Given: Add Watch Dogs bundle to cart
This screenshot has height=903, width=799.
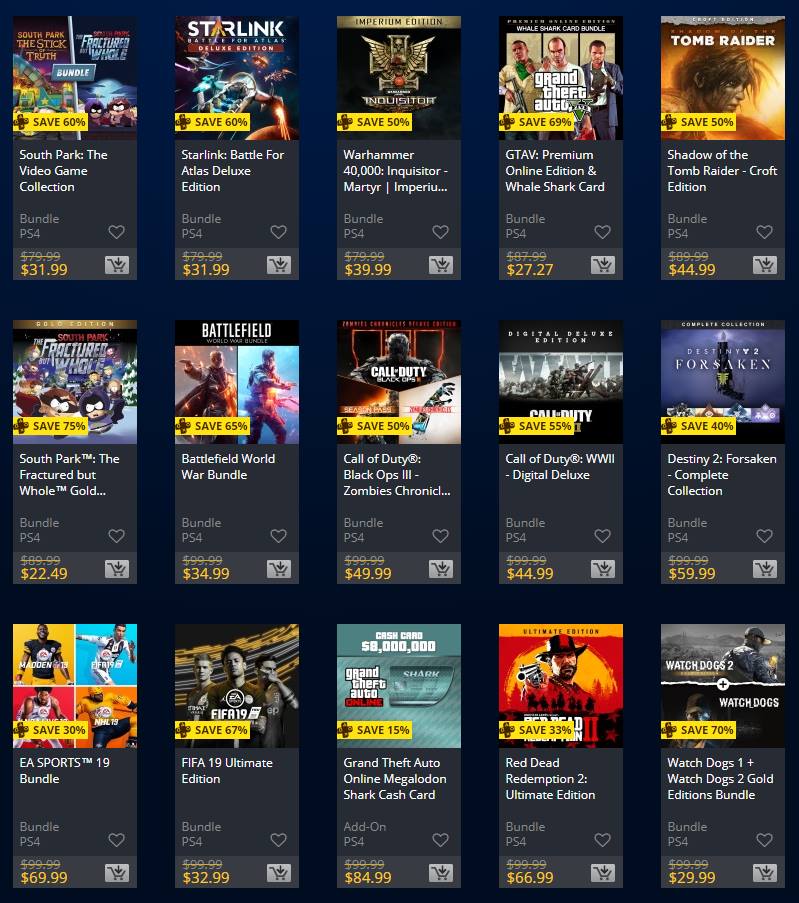Looking at the screenshot, I should [x=765, y=873].
